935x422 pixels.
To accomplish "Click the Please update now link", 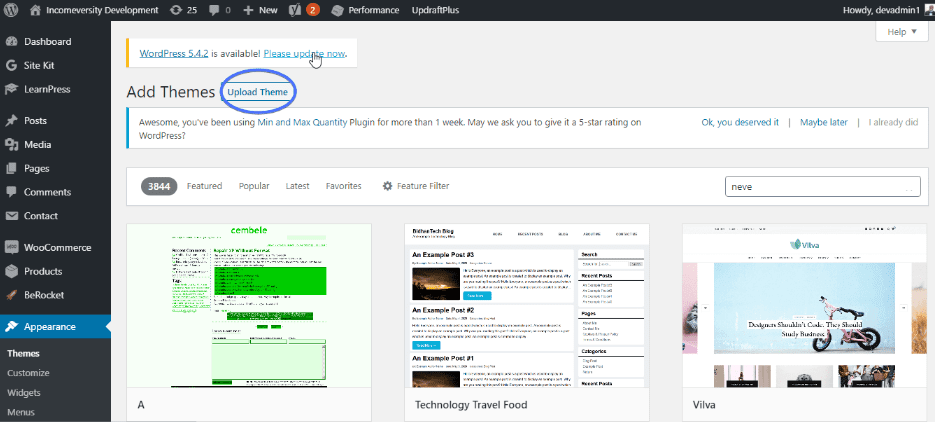I will 304,53.
